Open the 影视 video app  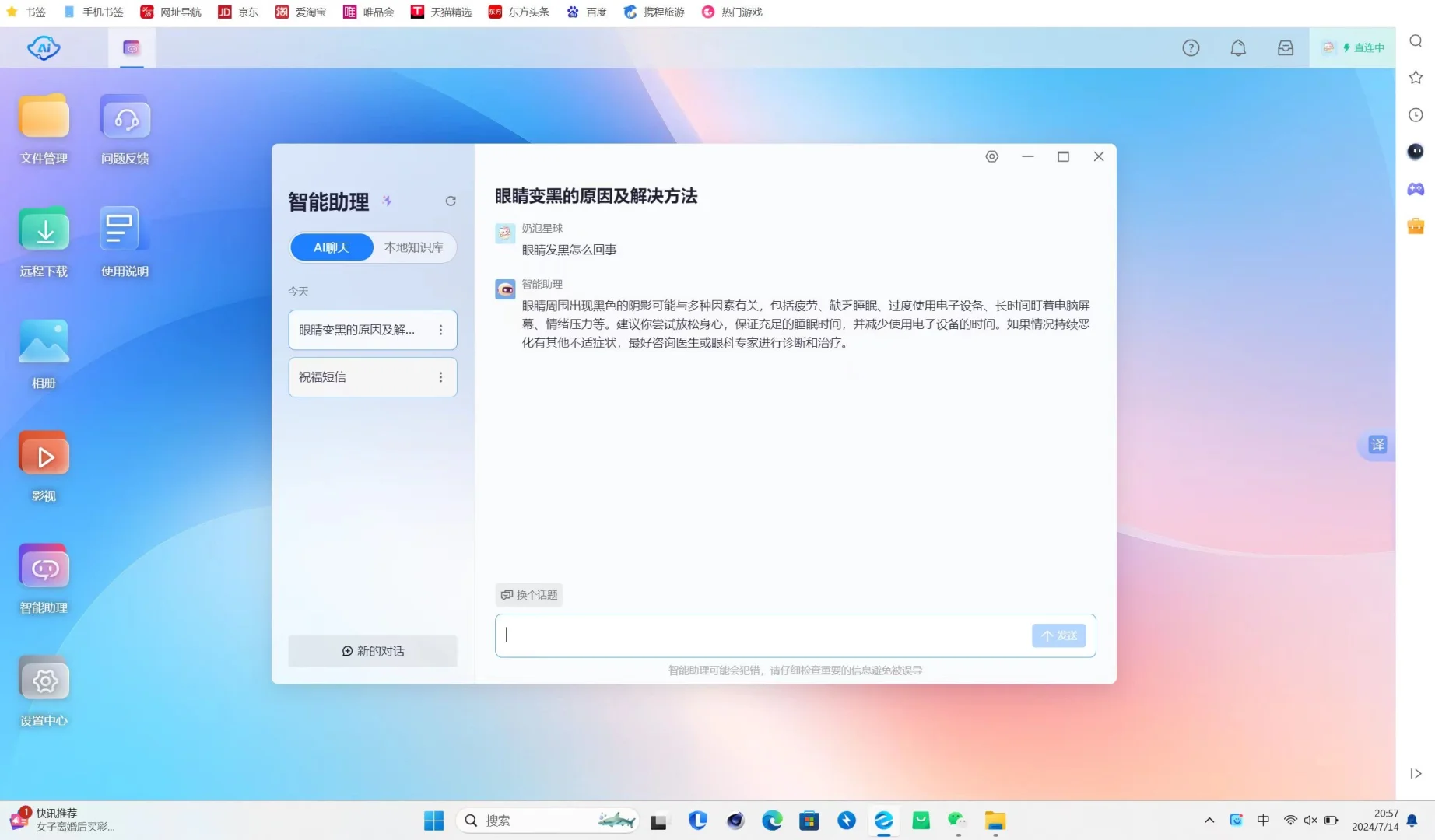44,464
